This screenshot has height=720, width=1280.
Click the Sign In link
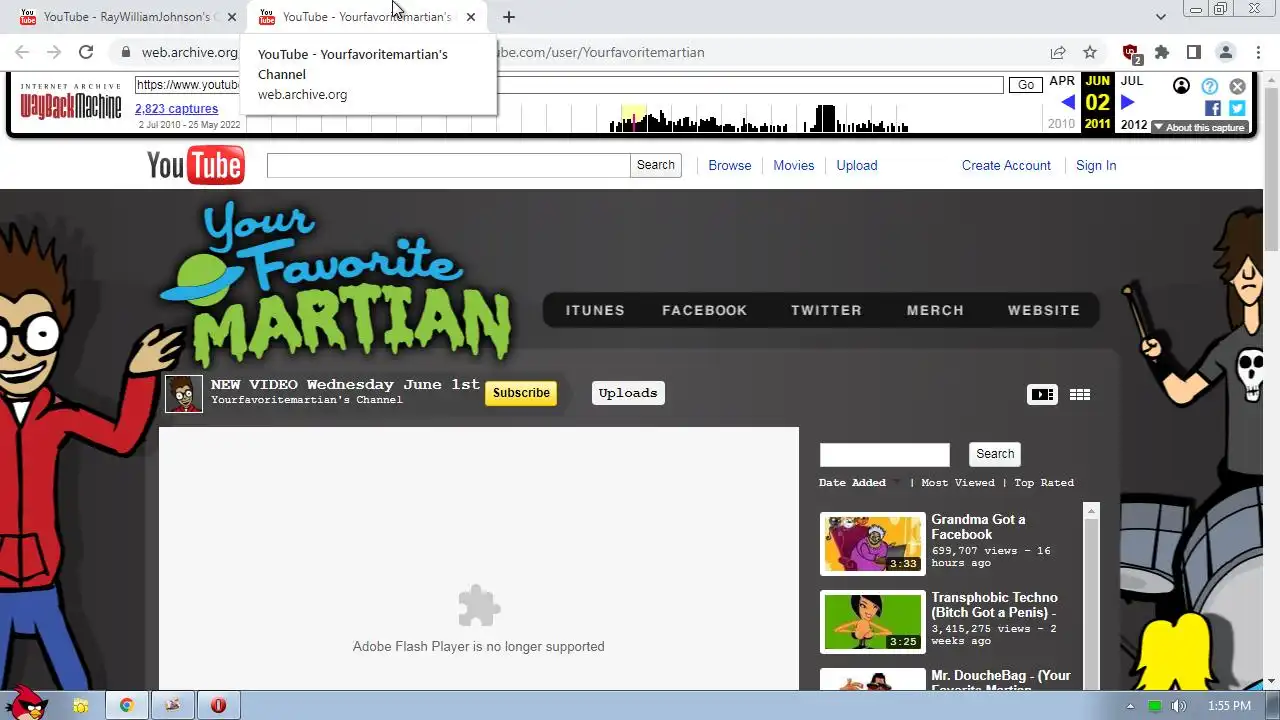(1096, 165)
